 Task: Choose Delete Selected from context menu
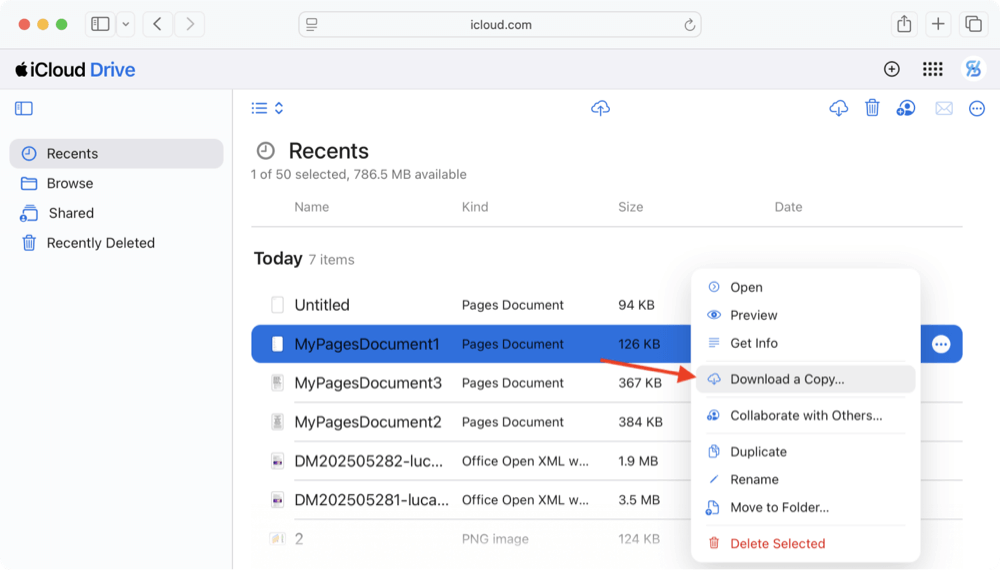[805, 544]
